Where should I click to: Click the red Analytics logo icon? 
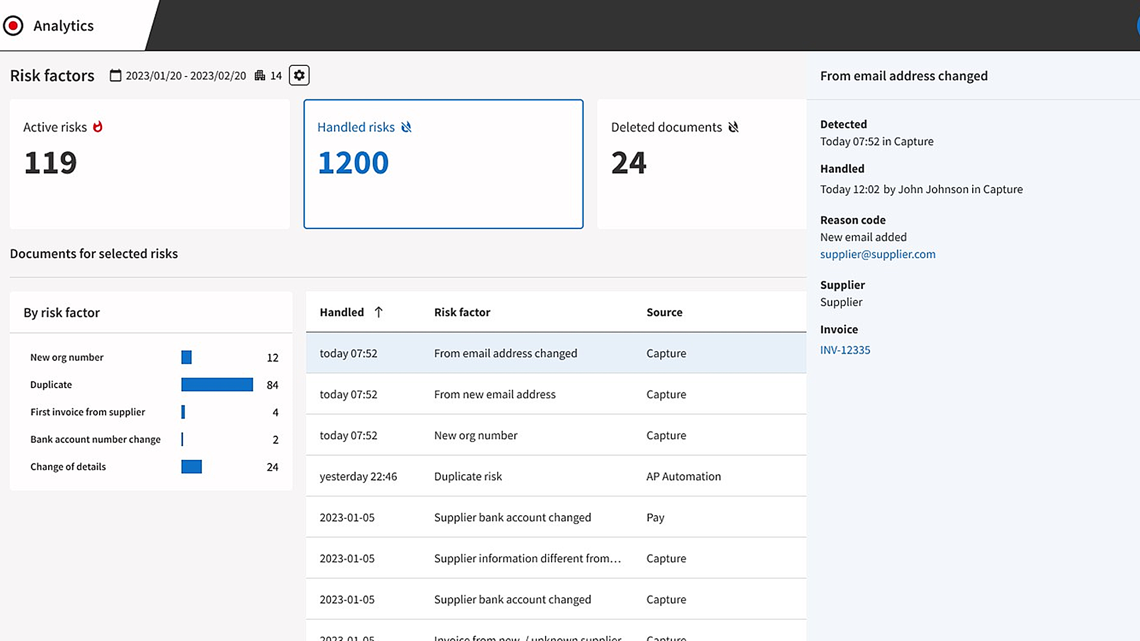tap(13, 26)
